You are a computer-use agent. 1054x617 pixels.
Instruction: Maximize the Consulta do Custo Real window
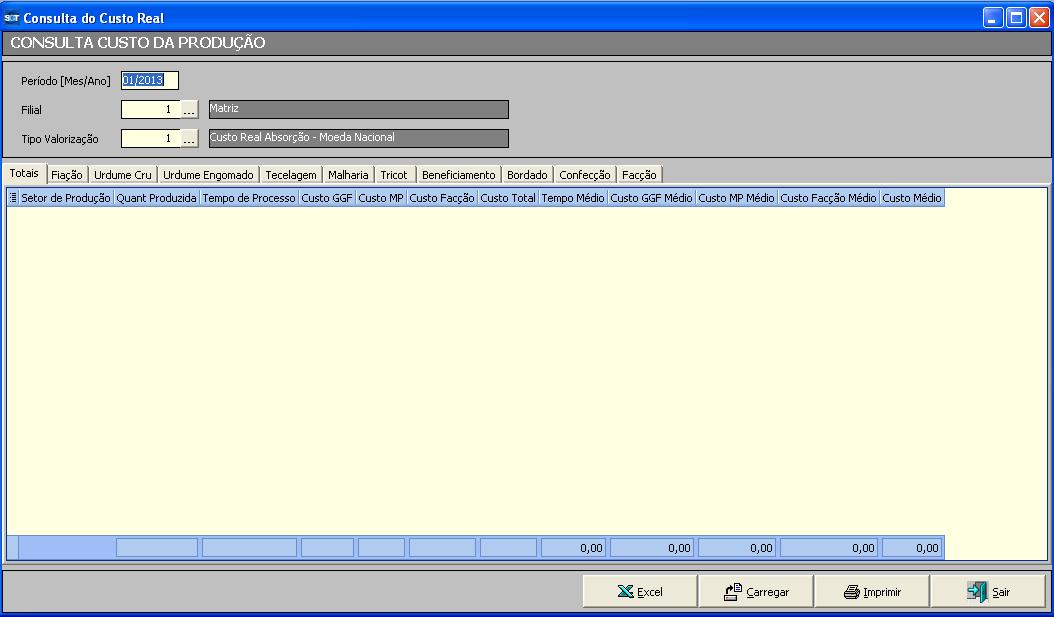click(x=1016, y=18)
